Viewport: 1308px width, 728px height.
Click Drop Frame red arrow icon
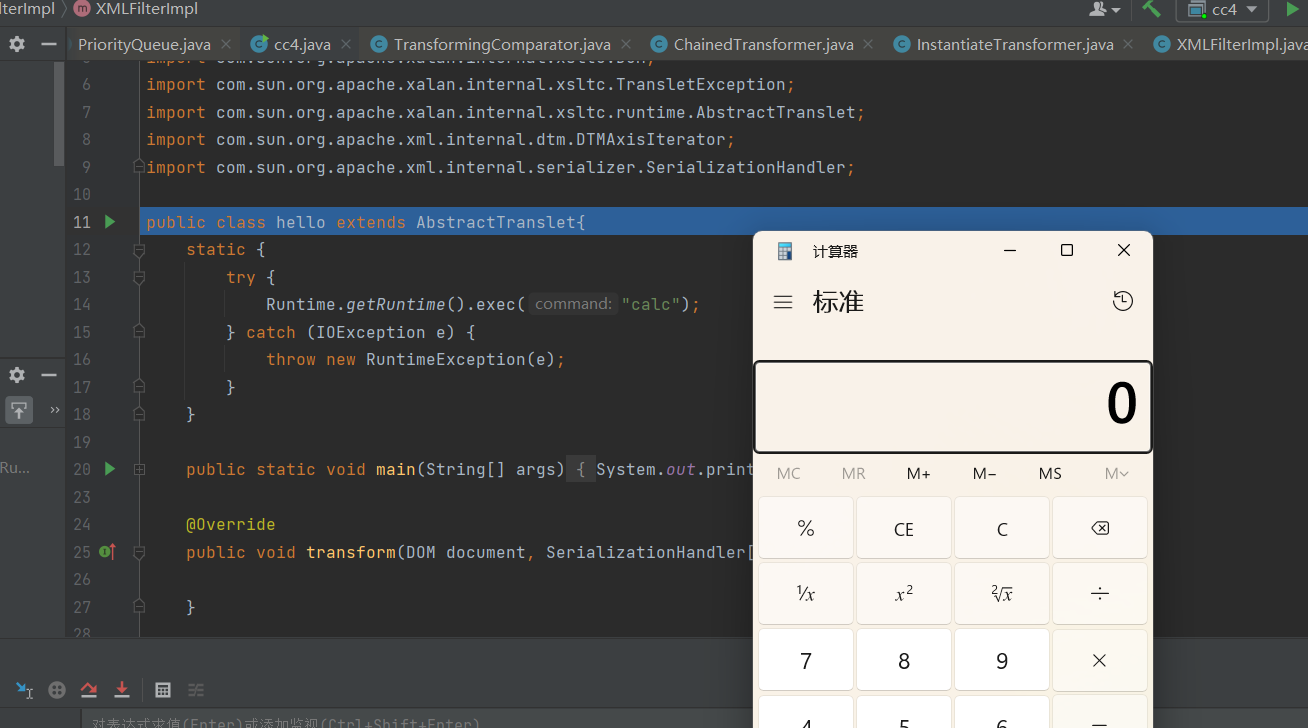click(x=89, y=690)
